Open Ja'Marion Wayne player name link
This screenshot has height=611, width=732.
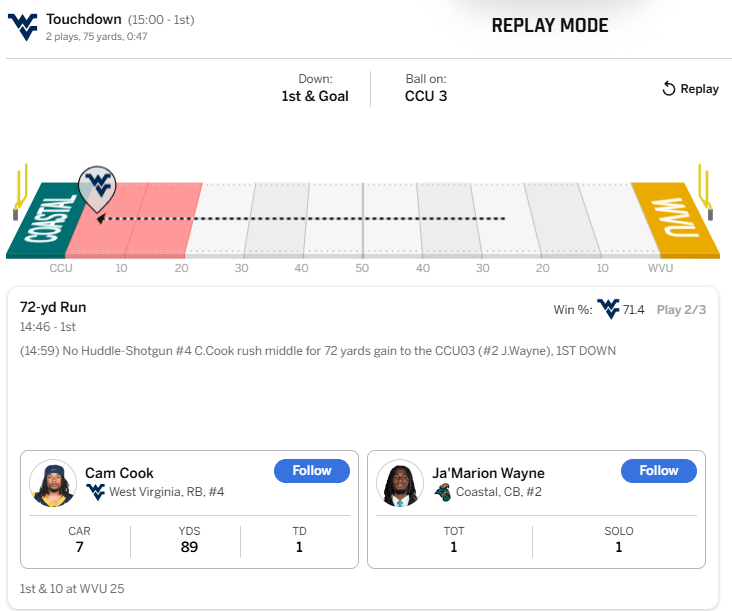tap(488, 473)
